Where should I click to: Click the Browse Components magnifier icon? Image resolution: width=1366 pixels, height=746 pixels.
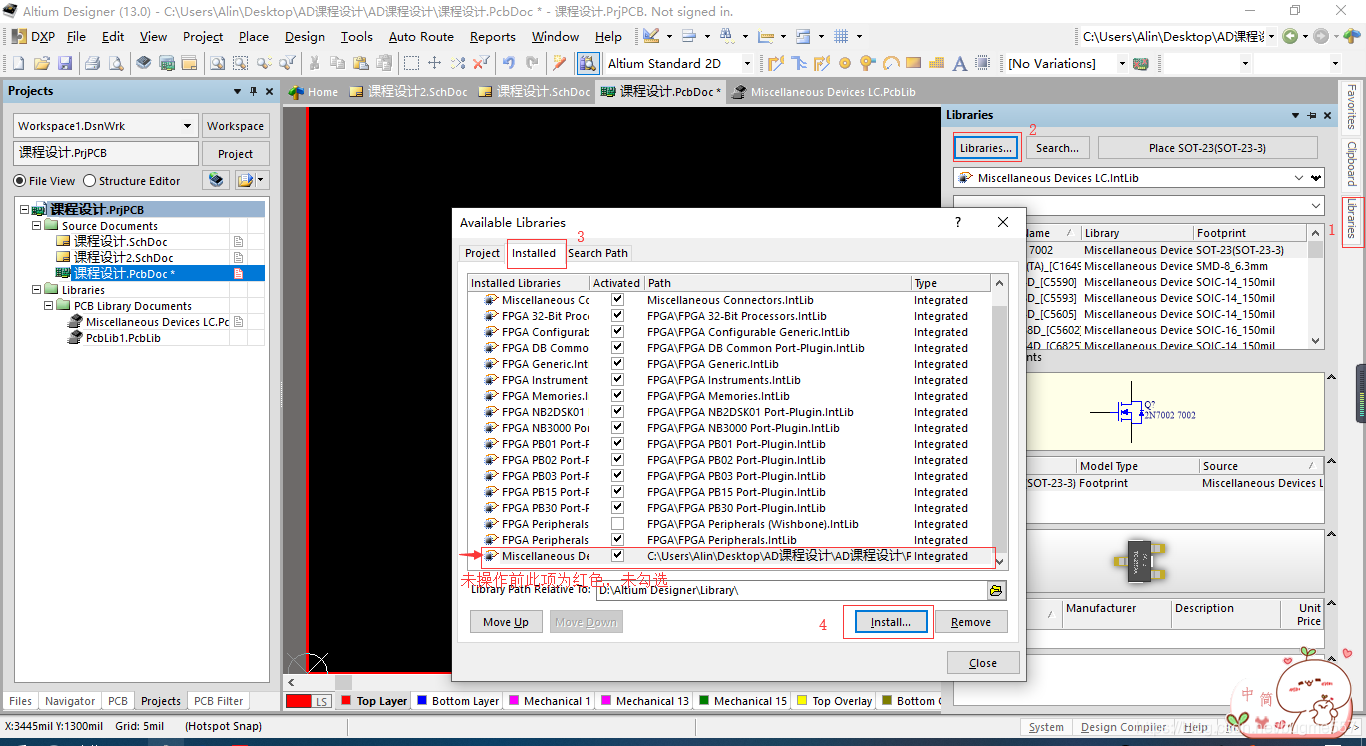(x=588, y=63)
